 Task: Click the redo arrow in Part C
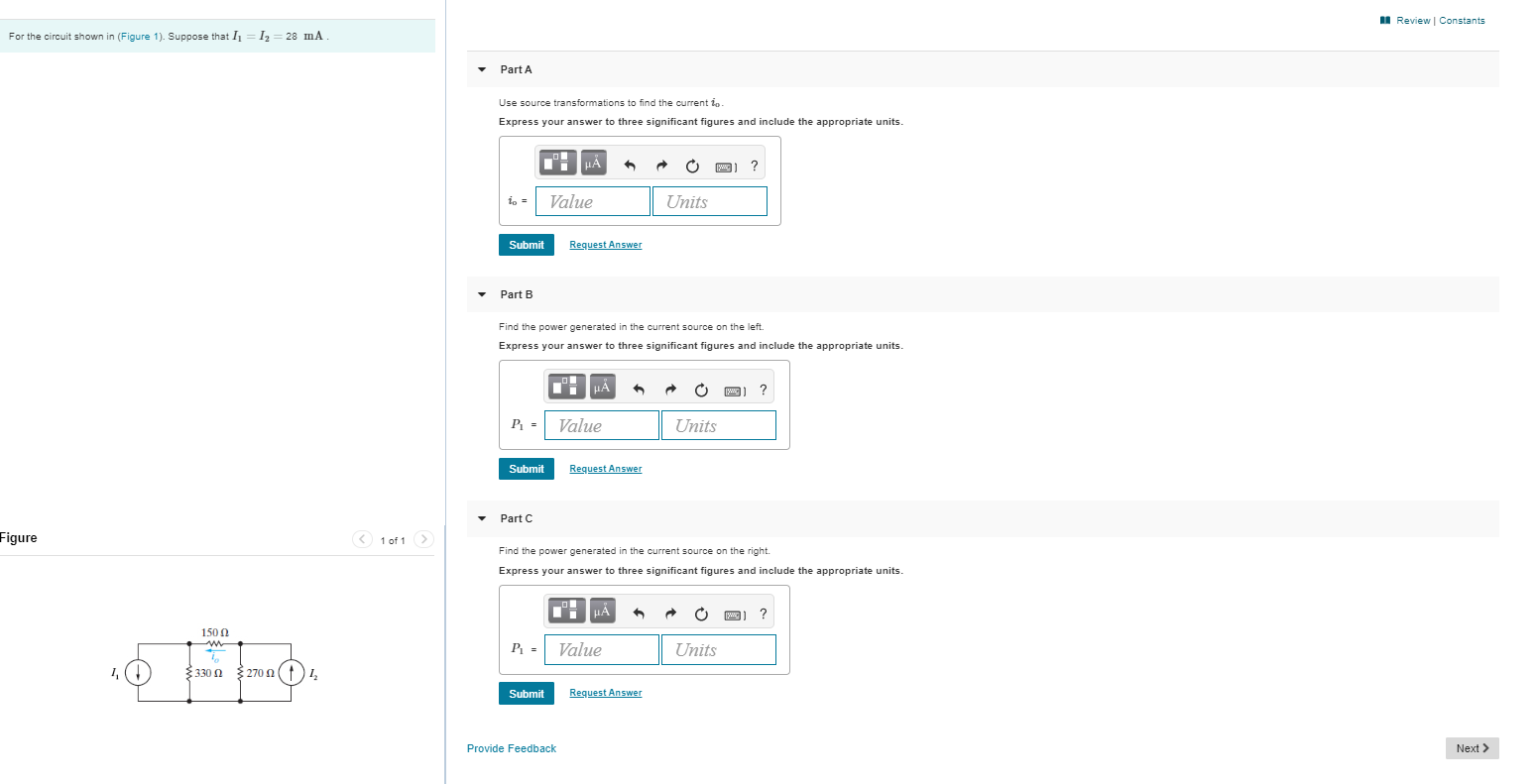tap(670, 614)
